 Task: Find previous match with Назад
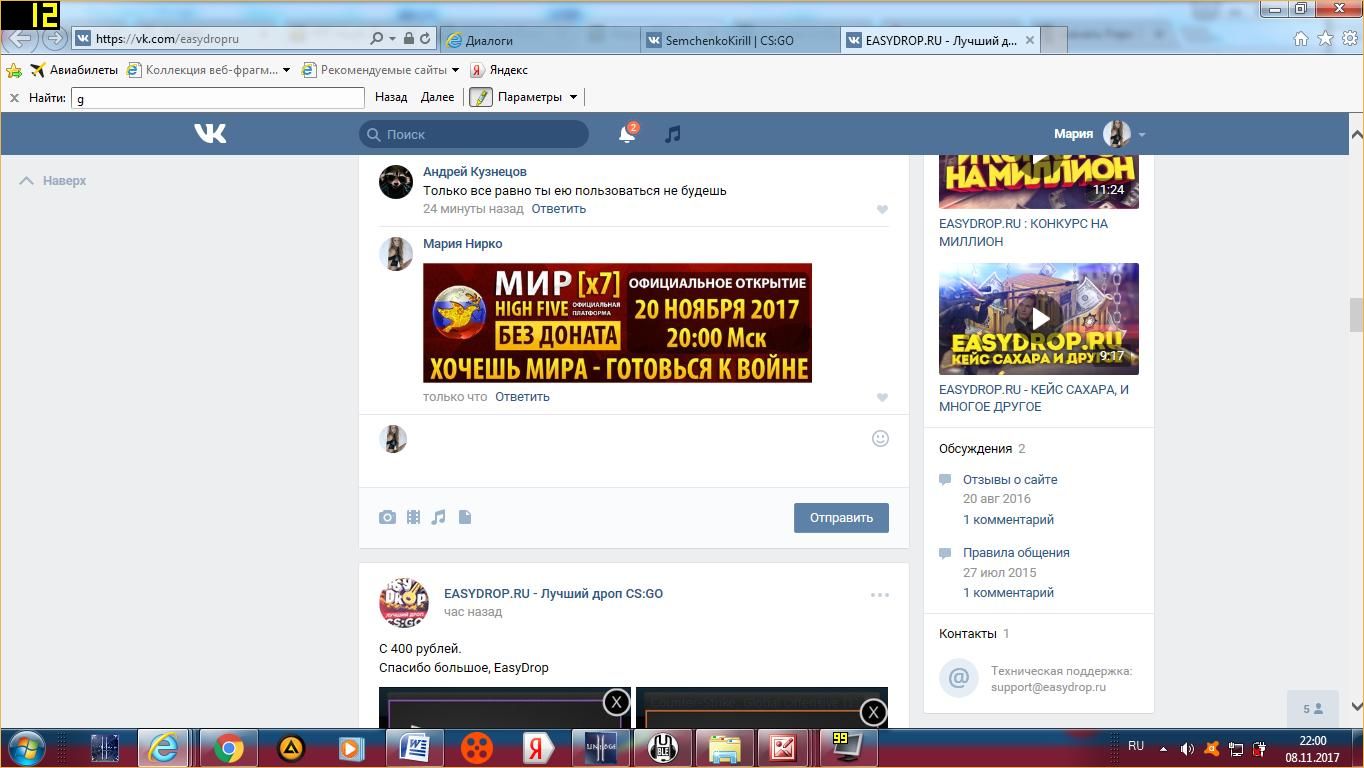(391, 97)
